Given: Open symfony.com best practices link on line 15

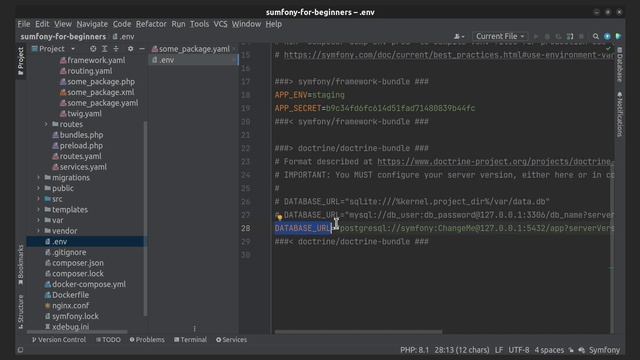Looking at the screenshot, I should coord(449,55).
